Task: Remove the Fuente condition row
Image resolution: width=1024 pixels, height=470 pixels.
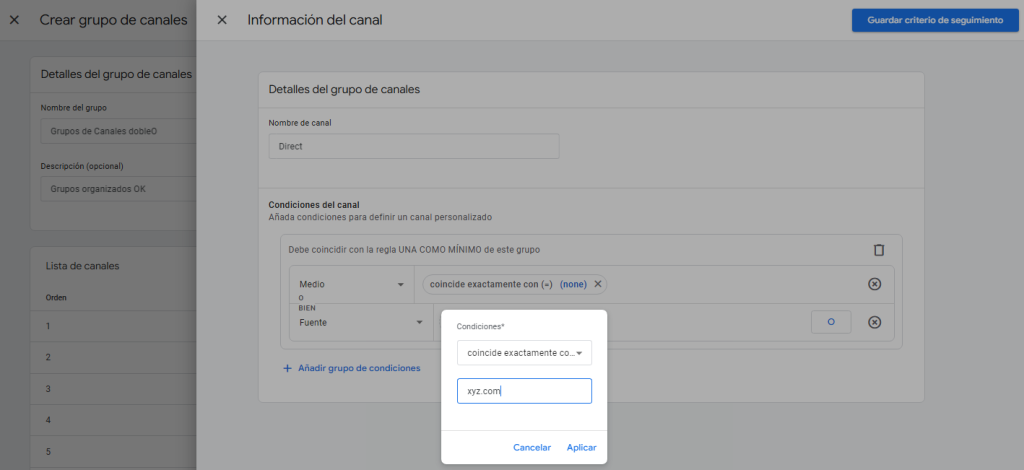Action: (874, 322)
